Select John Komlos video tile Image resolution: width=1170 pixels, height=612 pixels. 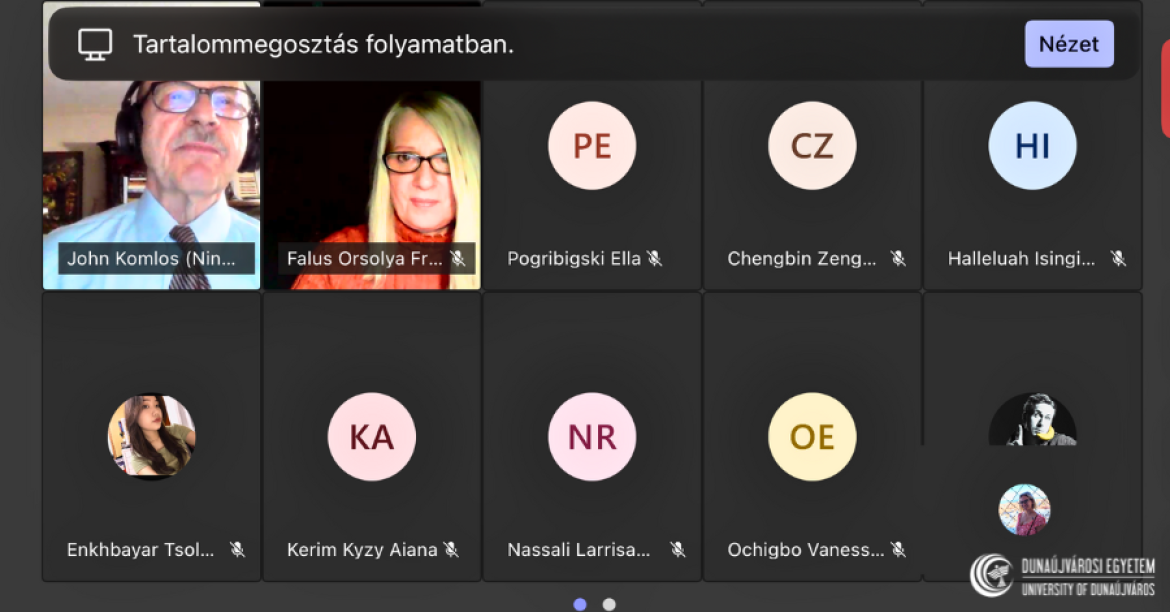click(151, 170)
